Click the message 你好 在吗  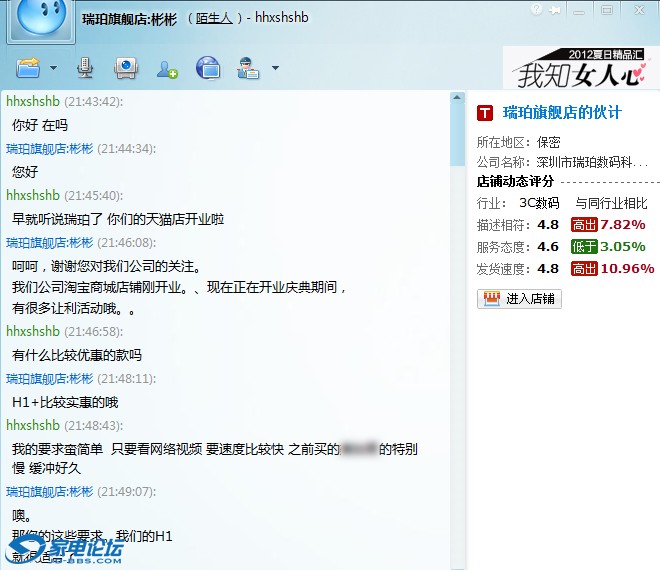tap(40, 125)
